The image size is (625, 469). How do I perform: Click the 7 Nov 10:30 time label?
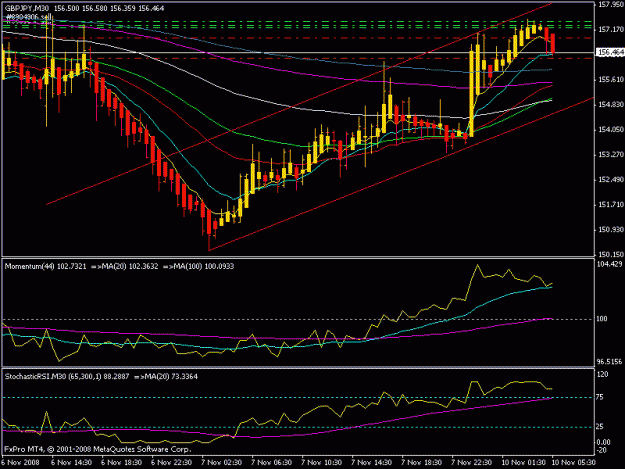click(x=321, y=463)
